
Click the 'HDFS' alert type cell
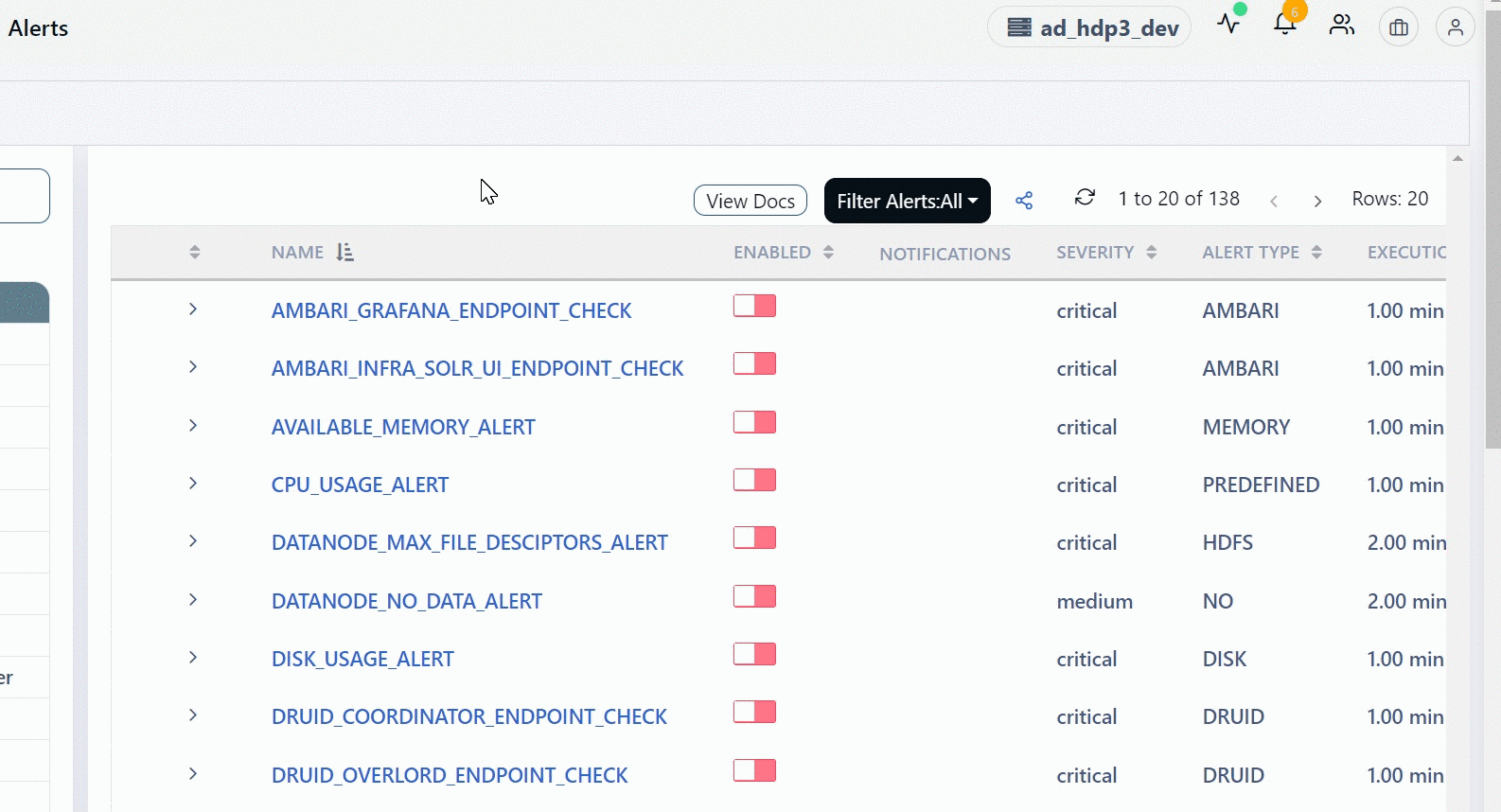[x=1227, y=542]
